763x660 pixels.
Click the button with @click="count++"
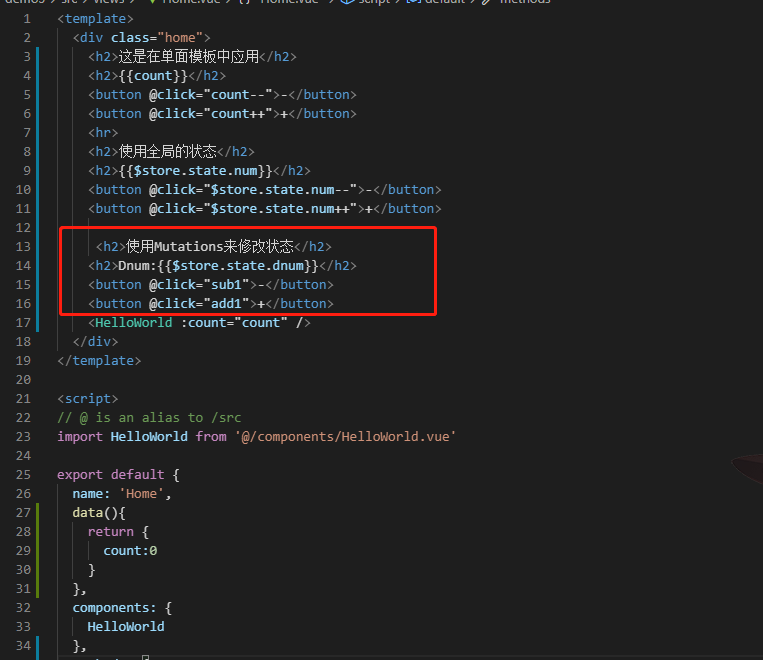tap(222, 114)
